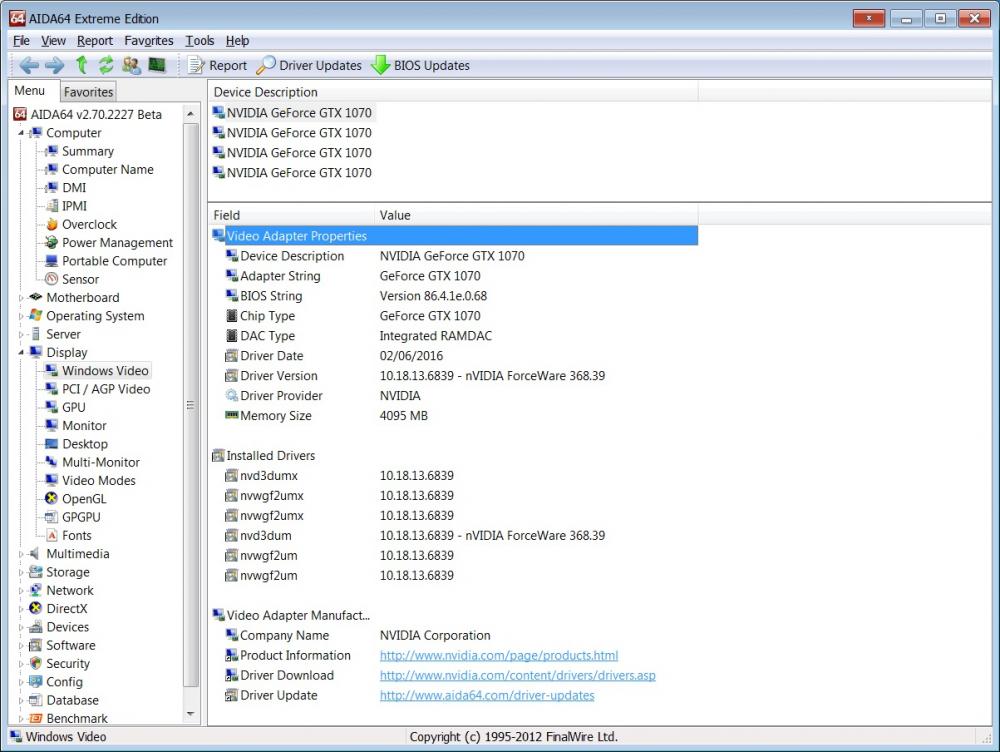
Task: Click the green Up arrow toolbar icon
Action: tap(82, 65)
